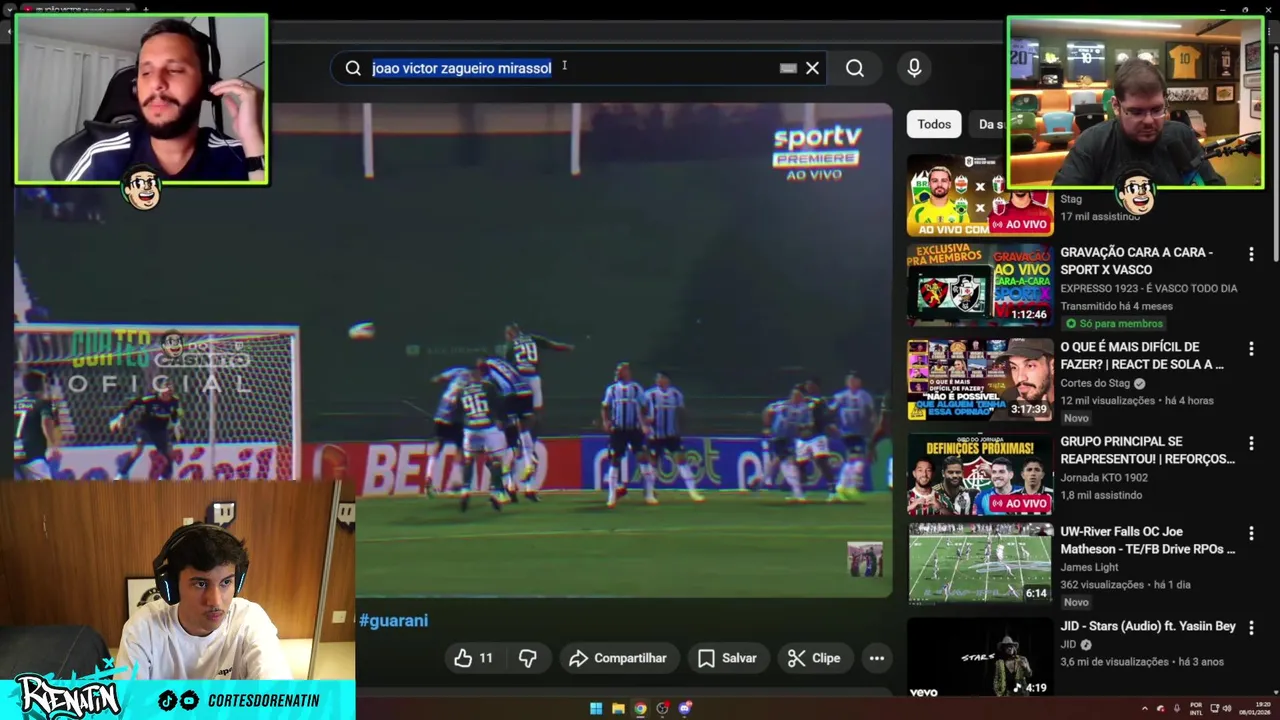The image size is (1280, 720).
Task: Open the Jornada KTO 1902 channel name
Action: click(x=1104, y=477)
